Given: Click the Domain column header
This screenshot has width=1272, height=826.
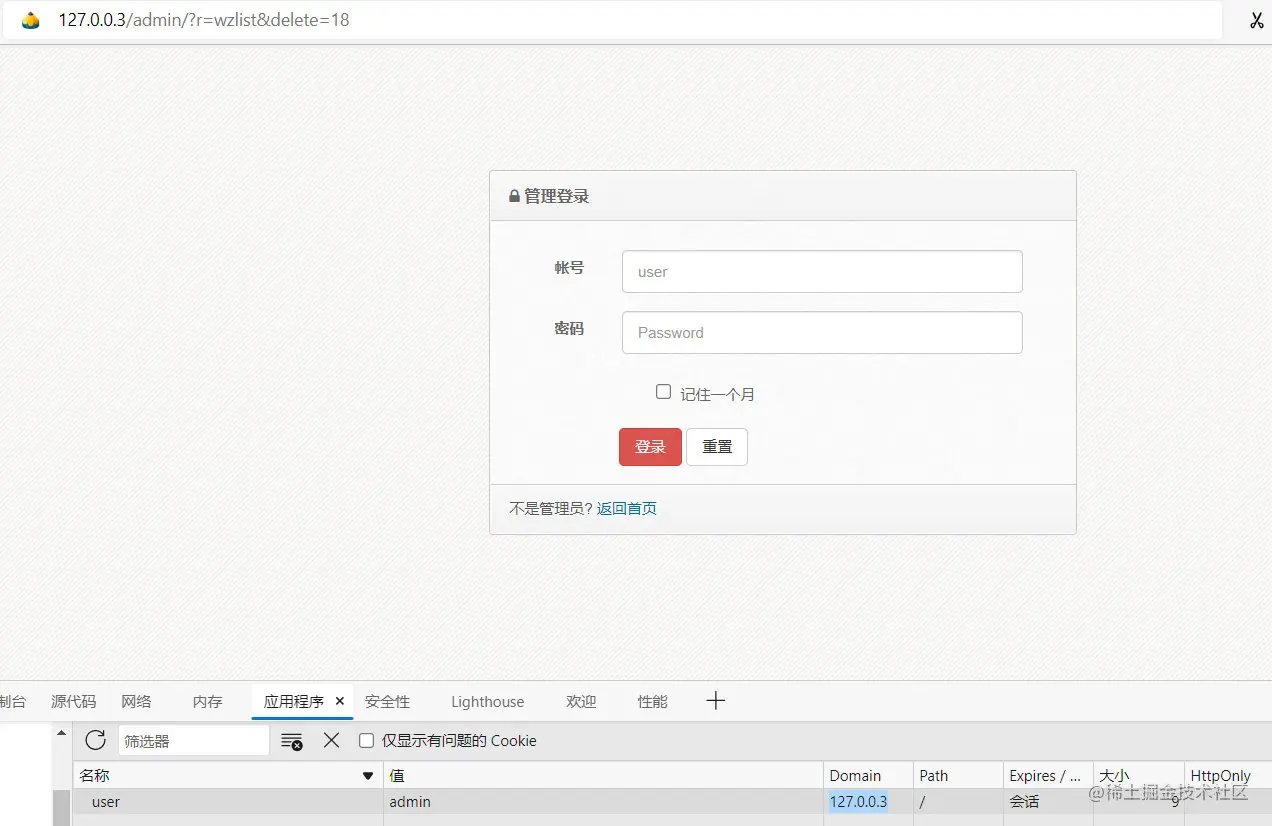Looking at the screenshot, I should (868, 776).
